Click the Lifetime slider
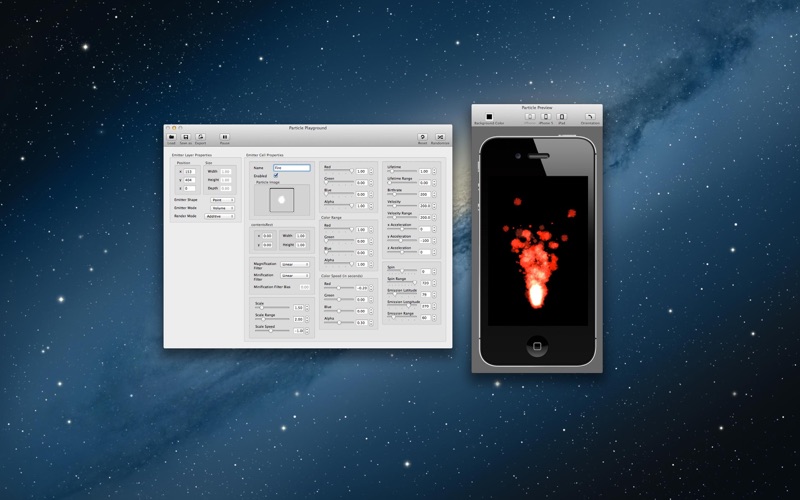 coord(402,171)
